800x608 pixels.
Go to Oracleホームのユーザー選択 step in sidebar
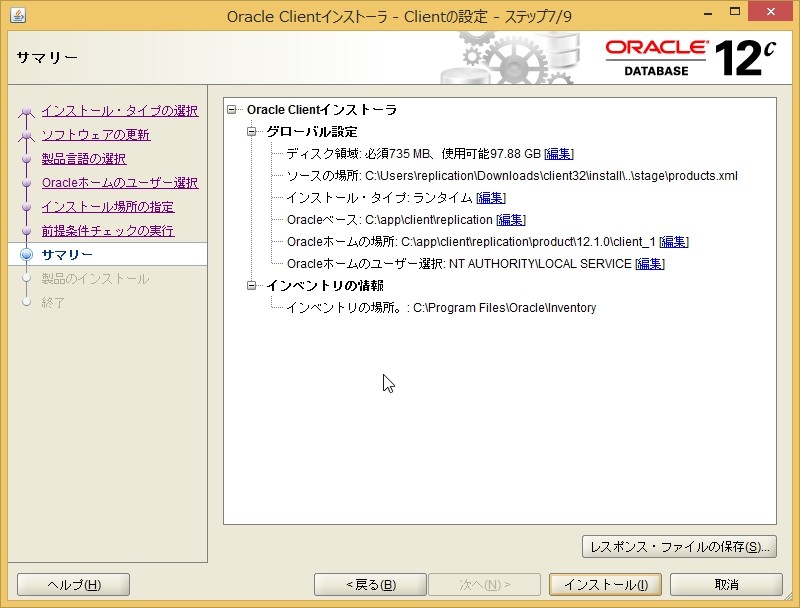tap(120, 183)
